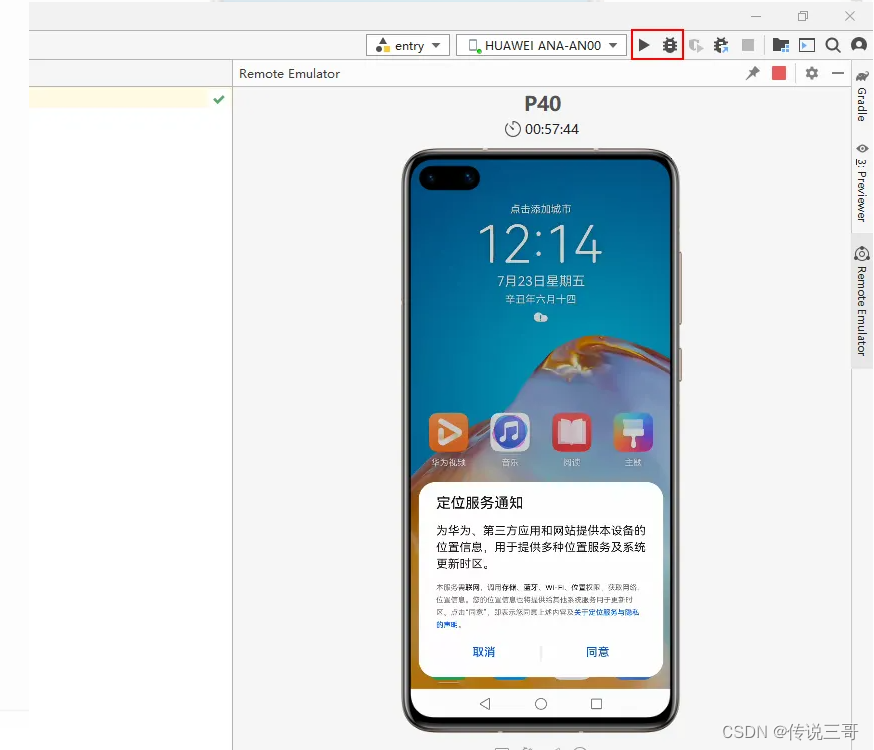Click the grey stop button in toolbar
Image resolution: width=874 pixels, height=750 pixels.
[748, 45]
